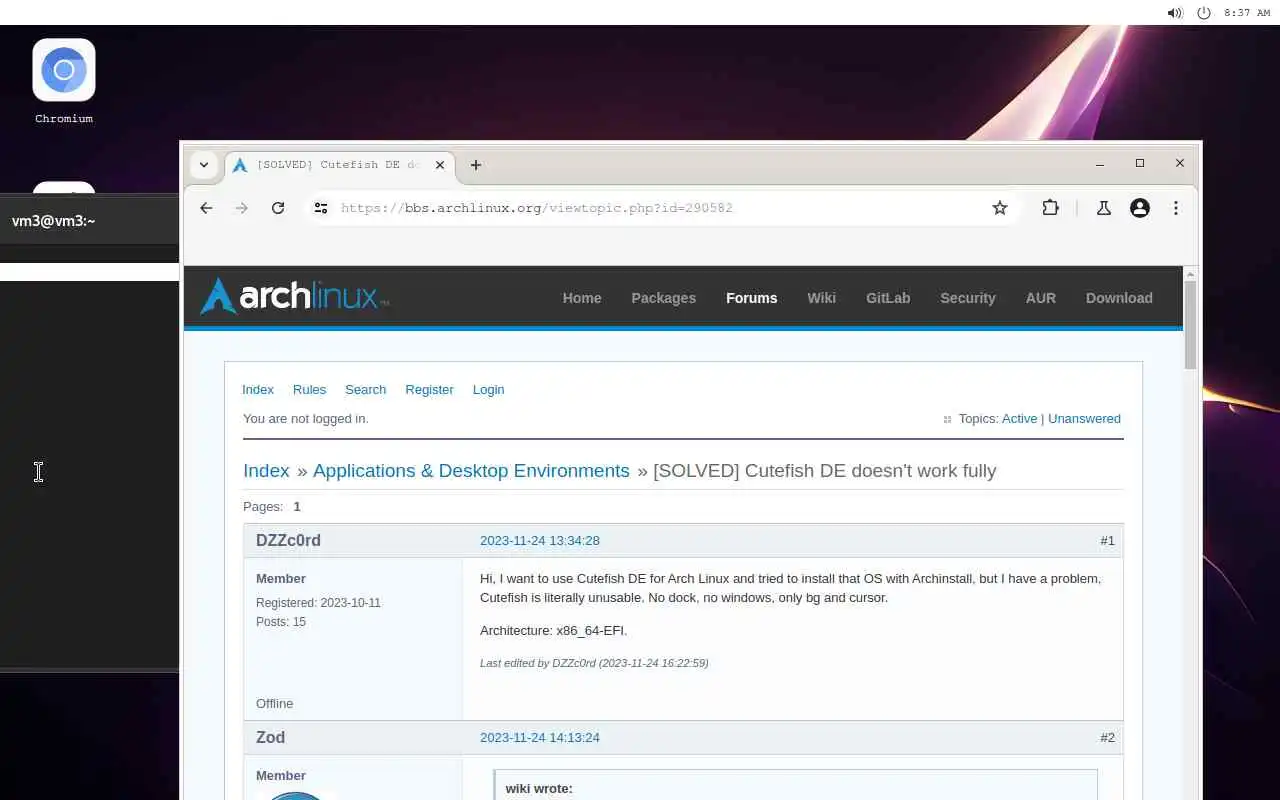The width and height of the screenshot is (1280, 800).
Task: Close the Cutefish DE tab
Action: [440, 165]
